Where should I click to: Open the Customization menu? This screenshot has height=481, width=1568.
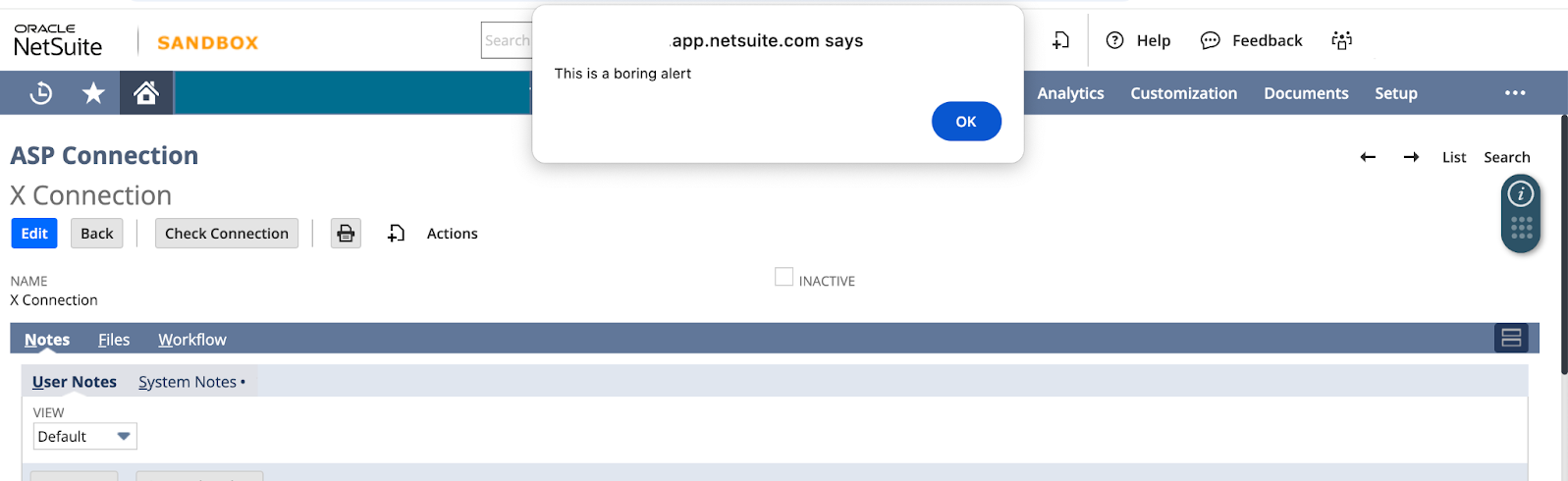[x=1183, y=93]
